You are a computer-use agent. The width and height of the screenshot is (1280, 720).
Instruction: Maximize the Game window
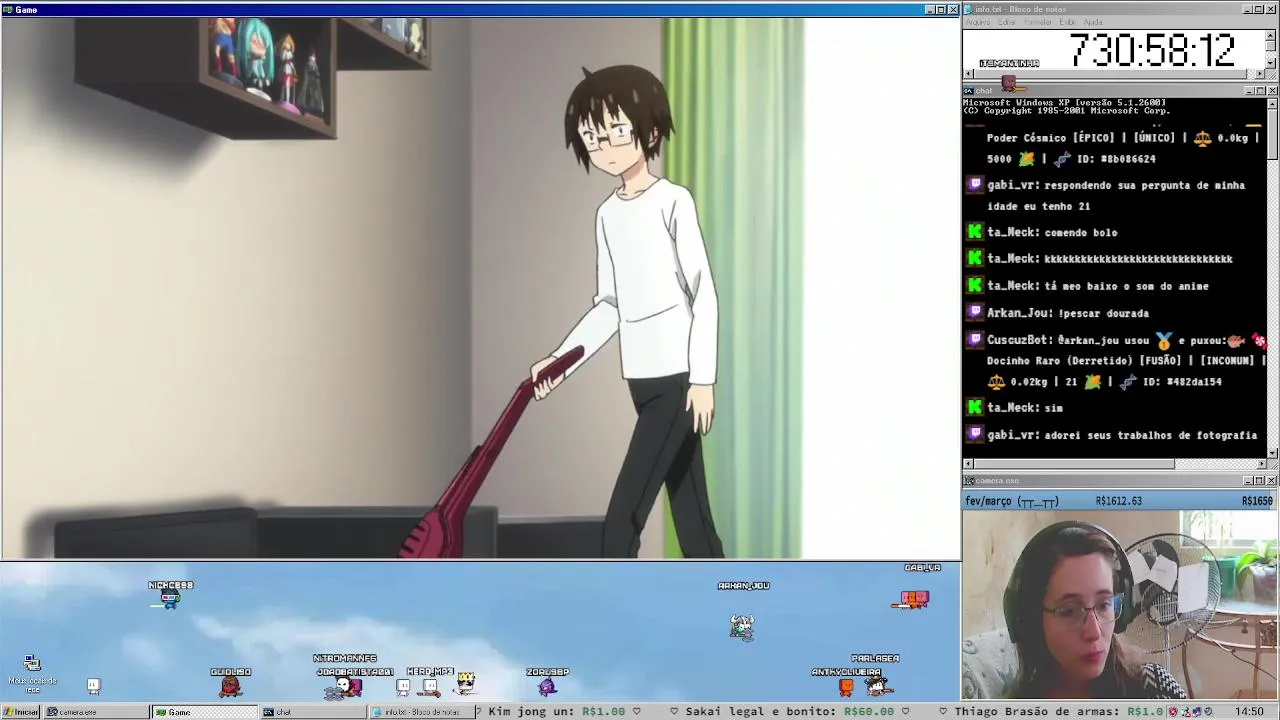point(940,9)
